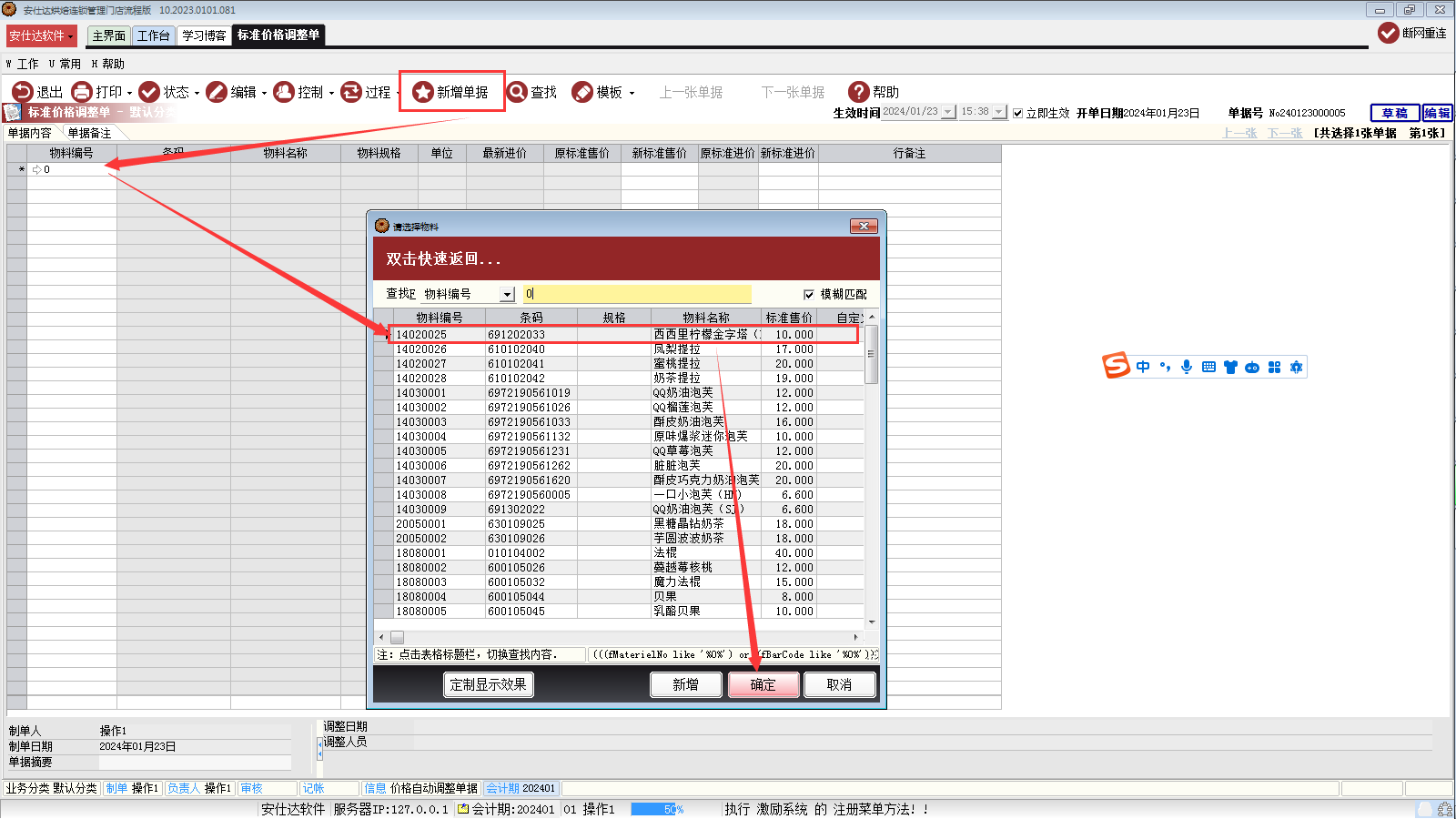Select the 脏脏泡芙 row
The height and width of the screenshot is (819, 1456).
point(619,466)
